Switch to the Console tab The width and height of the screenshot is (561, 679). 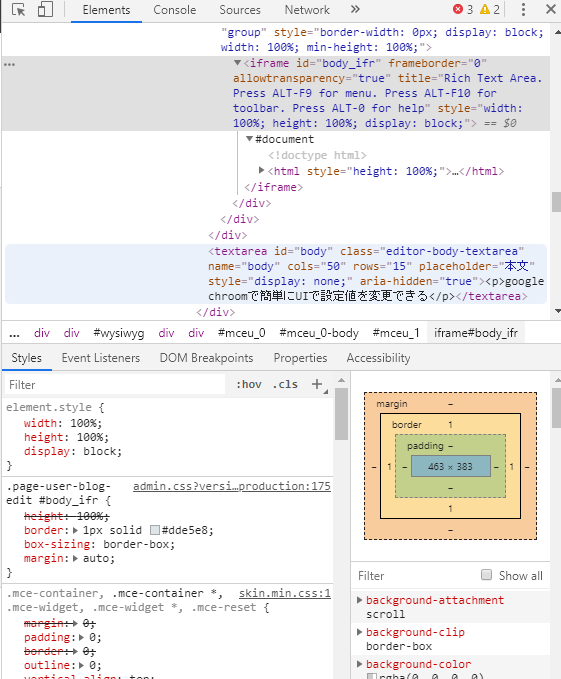tap(174, 10)
